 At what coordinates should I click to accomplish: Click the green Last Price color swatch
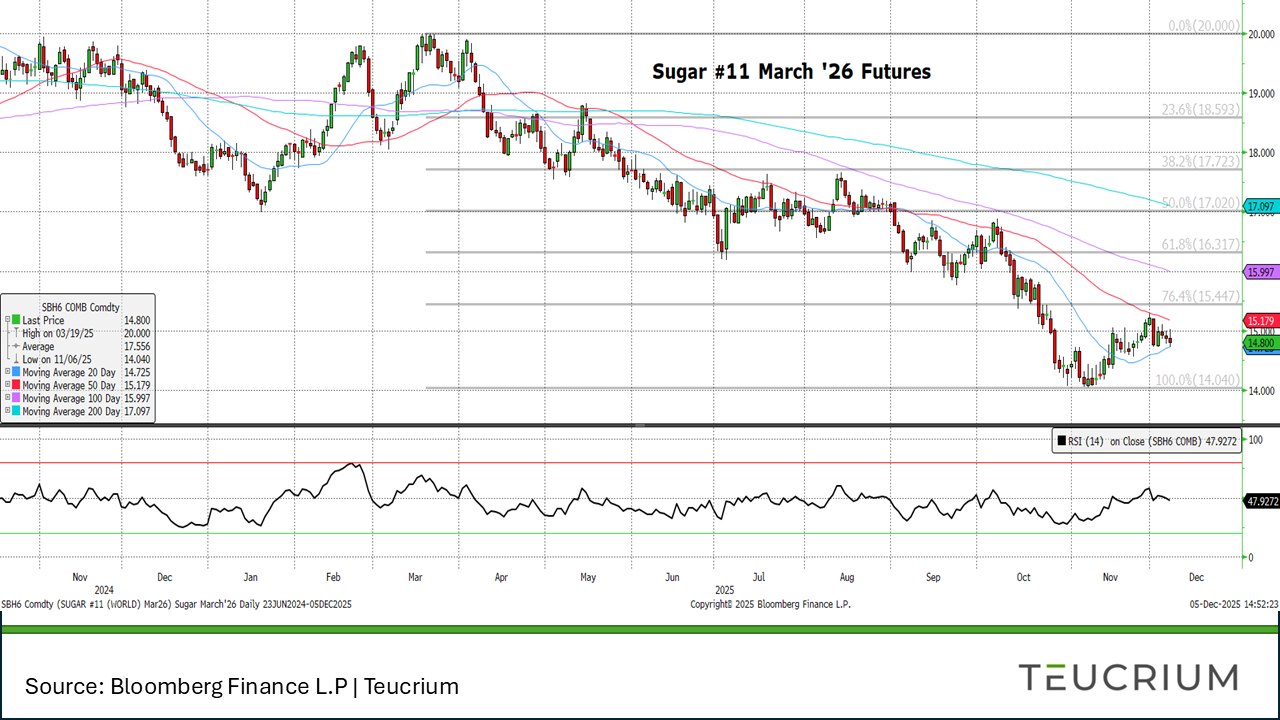point(16,321)
